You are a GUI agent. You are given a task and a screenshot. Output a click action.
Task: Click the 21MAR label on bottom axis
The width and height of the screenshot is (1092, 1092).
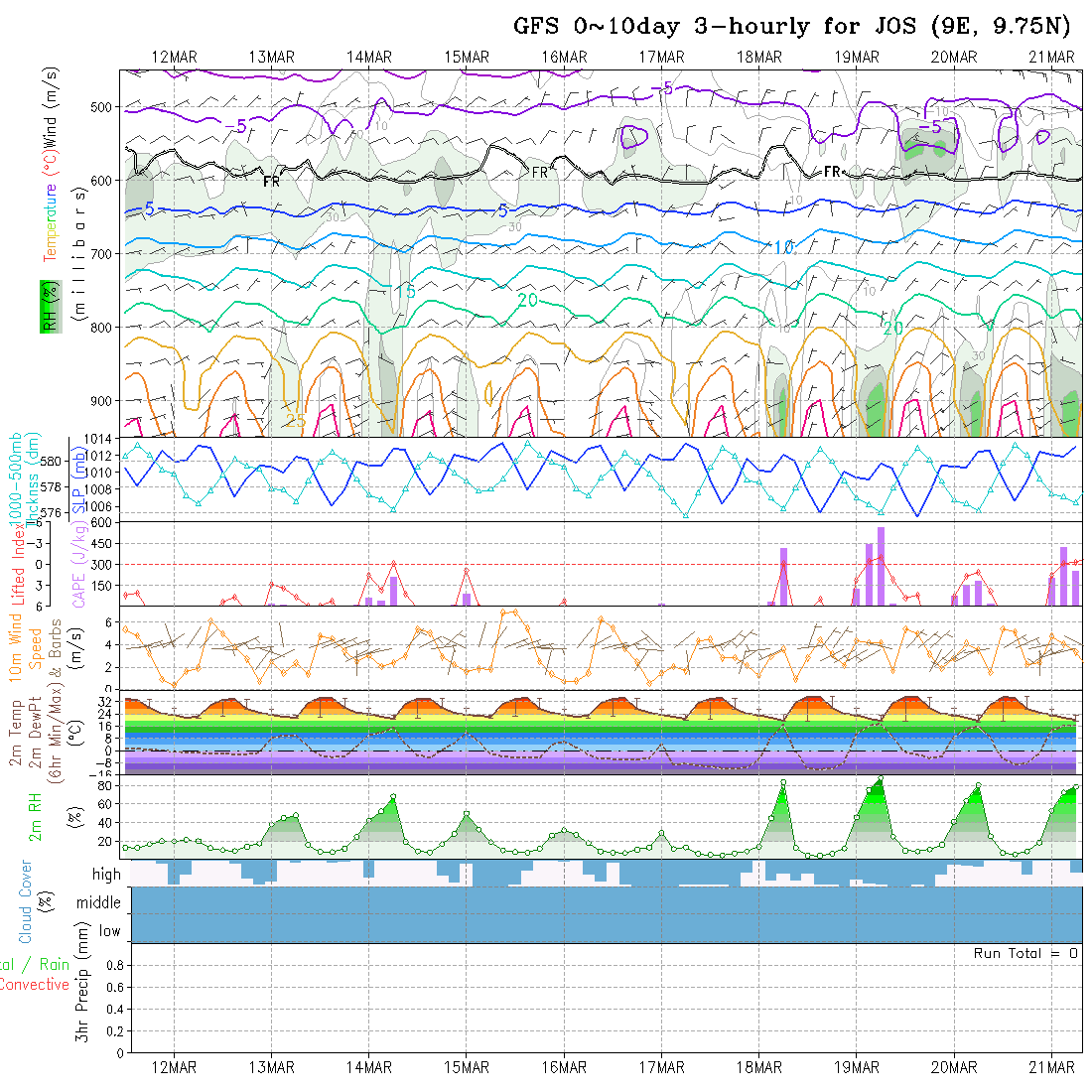point(1051,1067)
